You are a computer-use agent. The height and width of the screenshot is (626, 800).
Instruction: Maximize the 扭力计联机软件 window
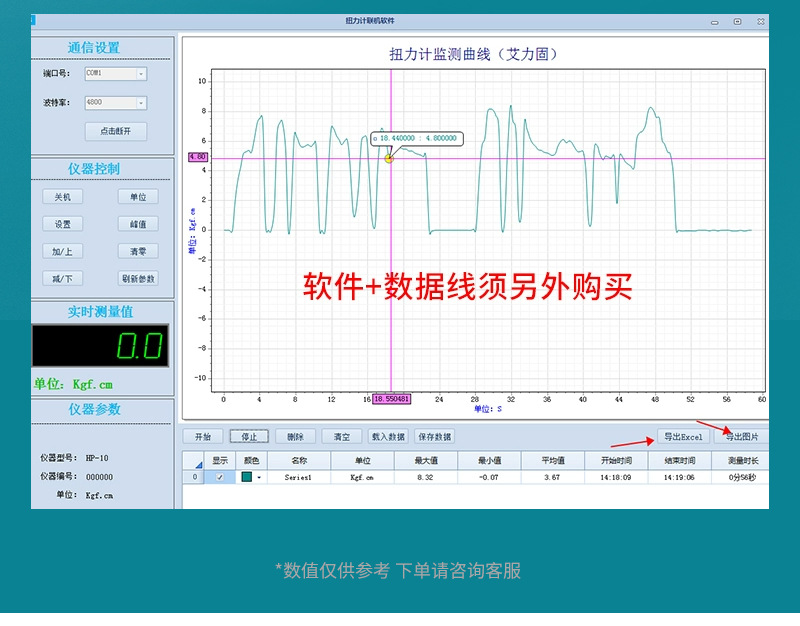coord(737,21)
